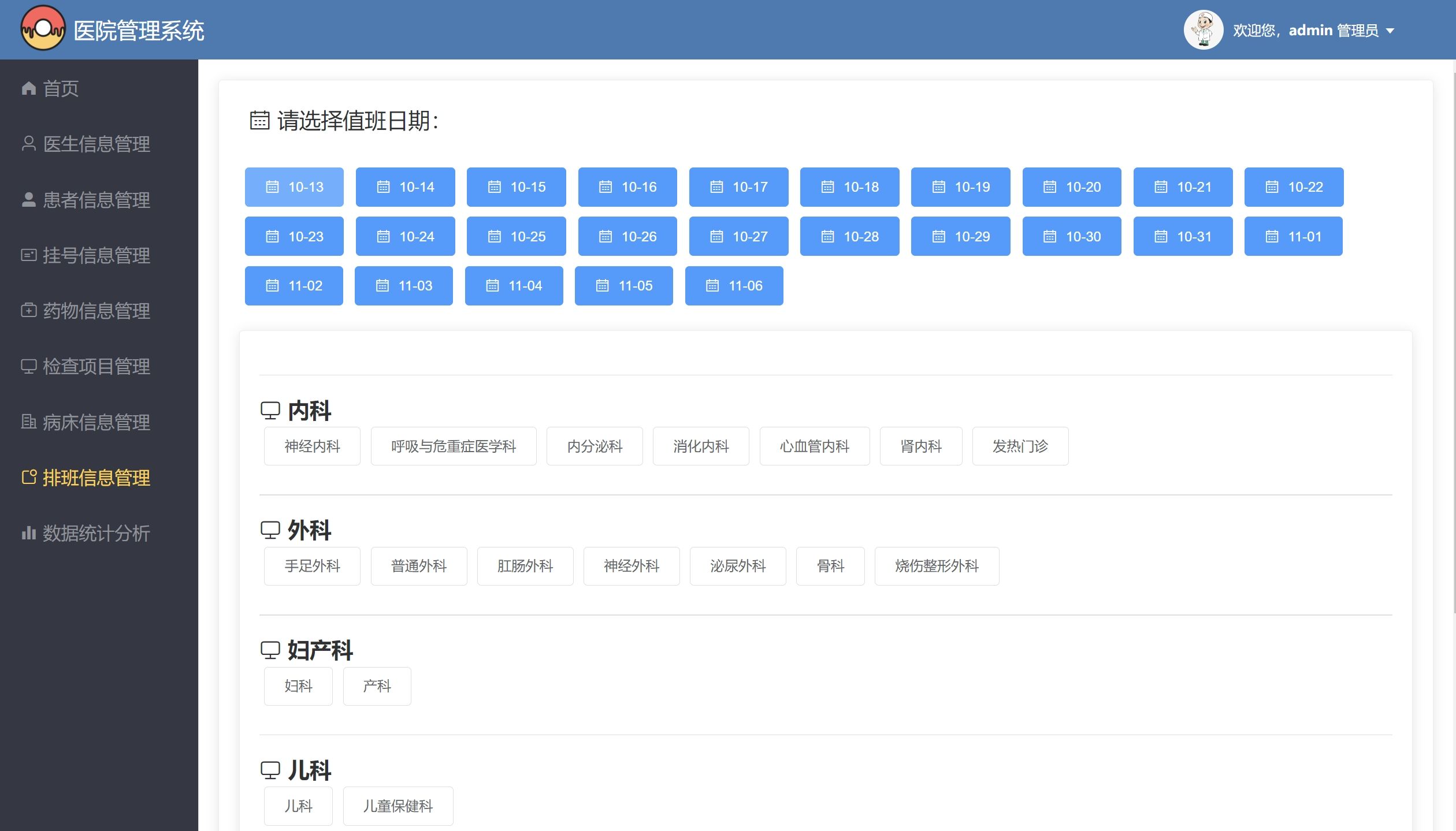The height and width of the screenshot is (831, 1456).
Task: Click calendar icon on the 10-20 button
Action: tap(1049, 187)
